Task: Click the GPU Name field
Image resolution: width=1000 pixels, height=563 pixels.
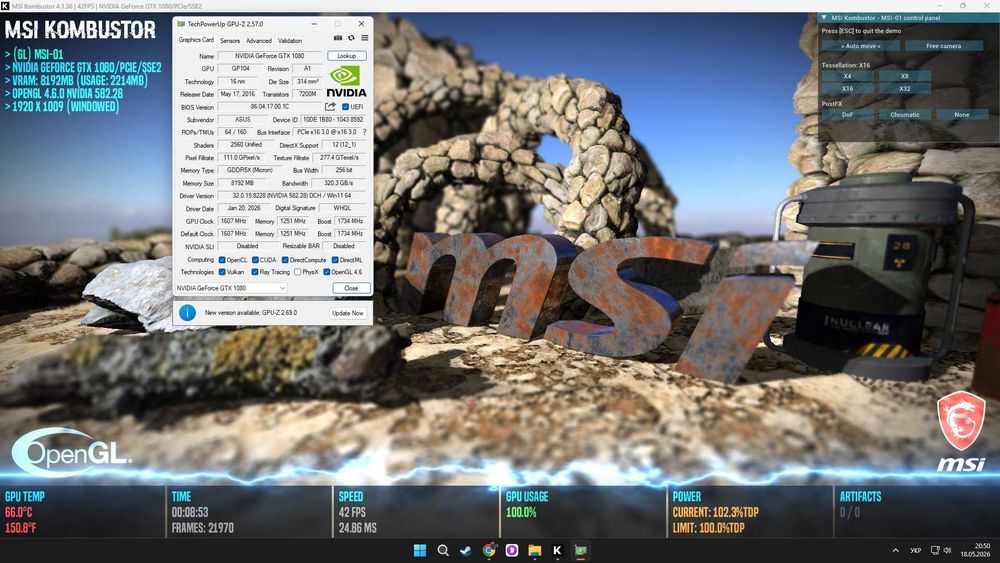Action: (x=270, y=56)
